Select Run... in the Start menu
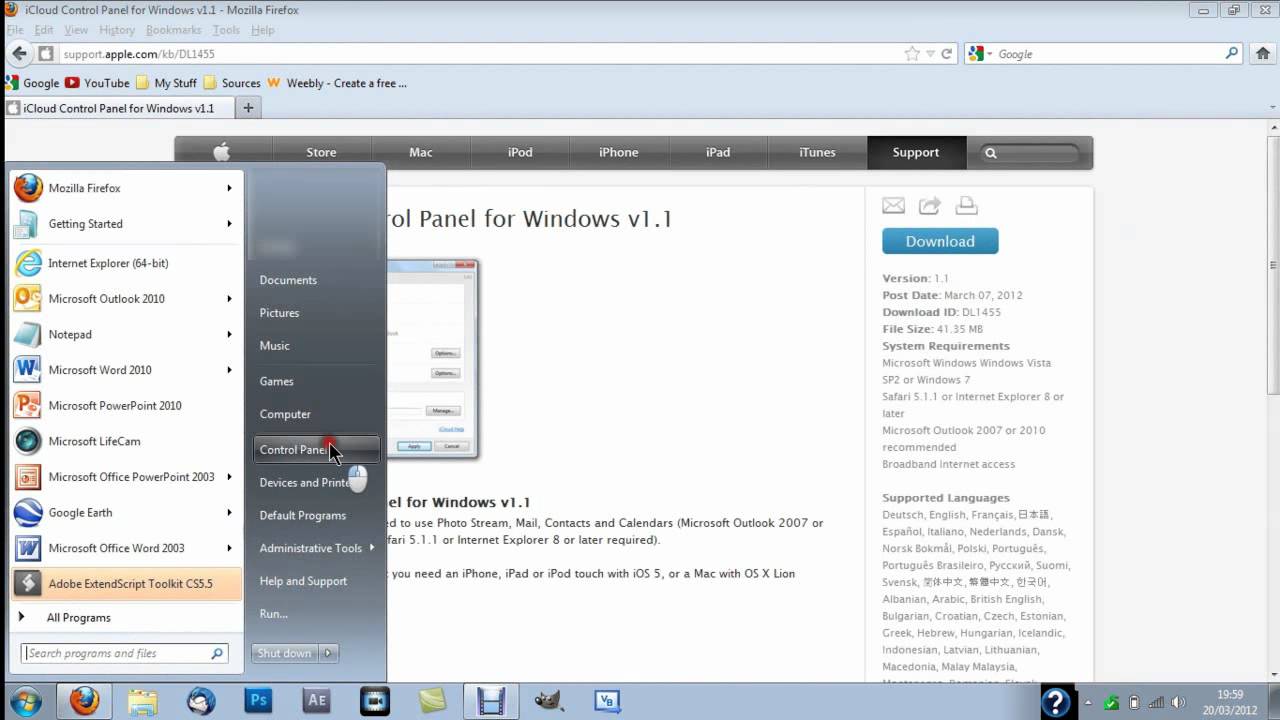1280x720 pixels. coord(316,614)
